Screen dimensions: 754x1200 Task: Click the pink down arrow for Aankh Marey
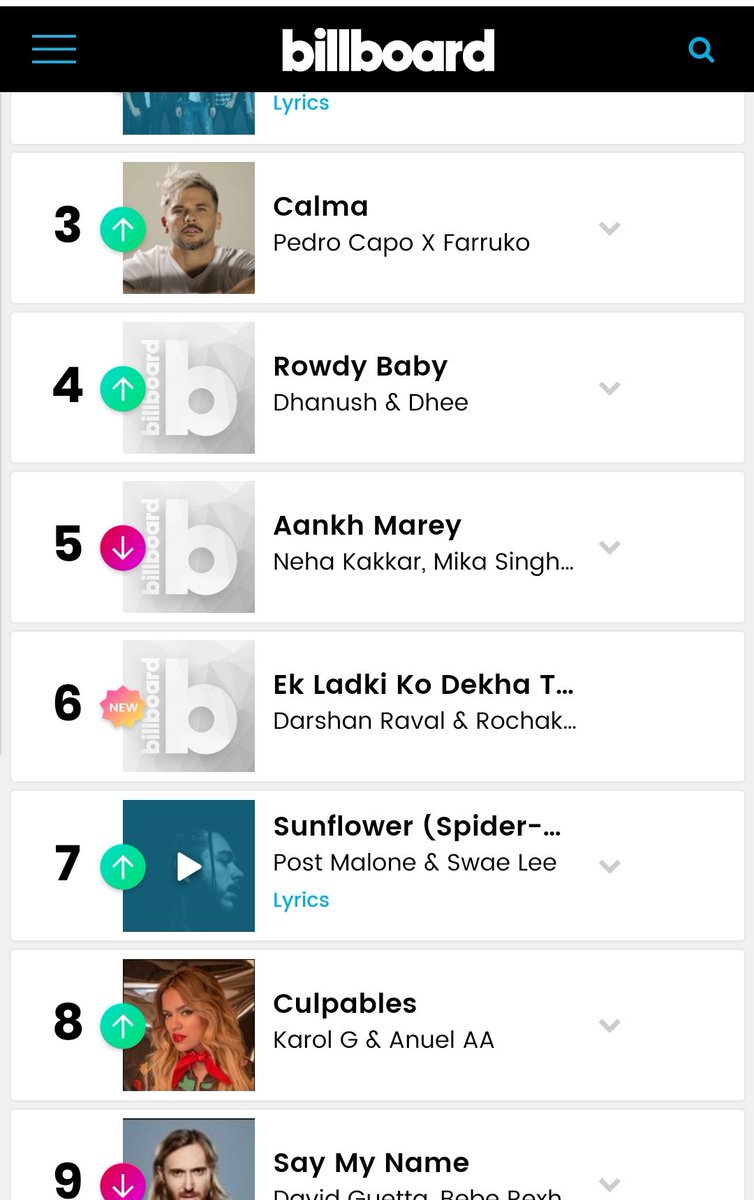123,548
